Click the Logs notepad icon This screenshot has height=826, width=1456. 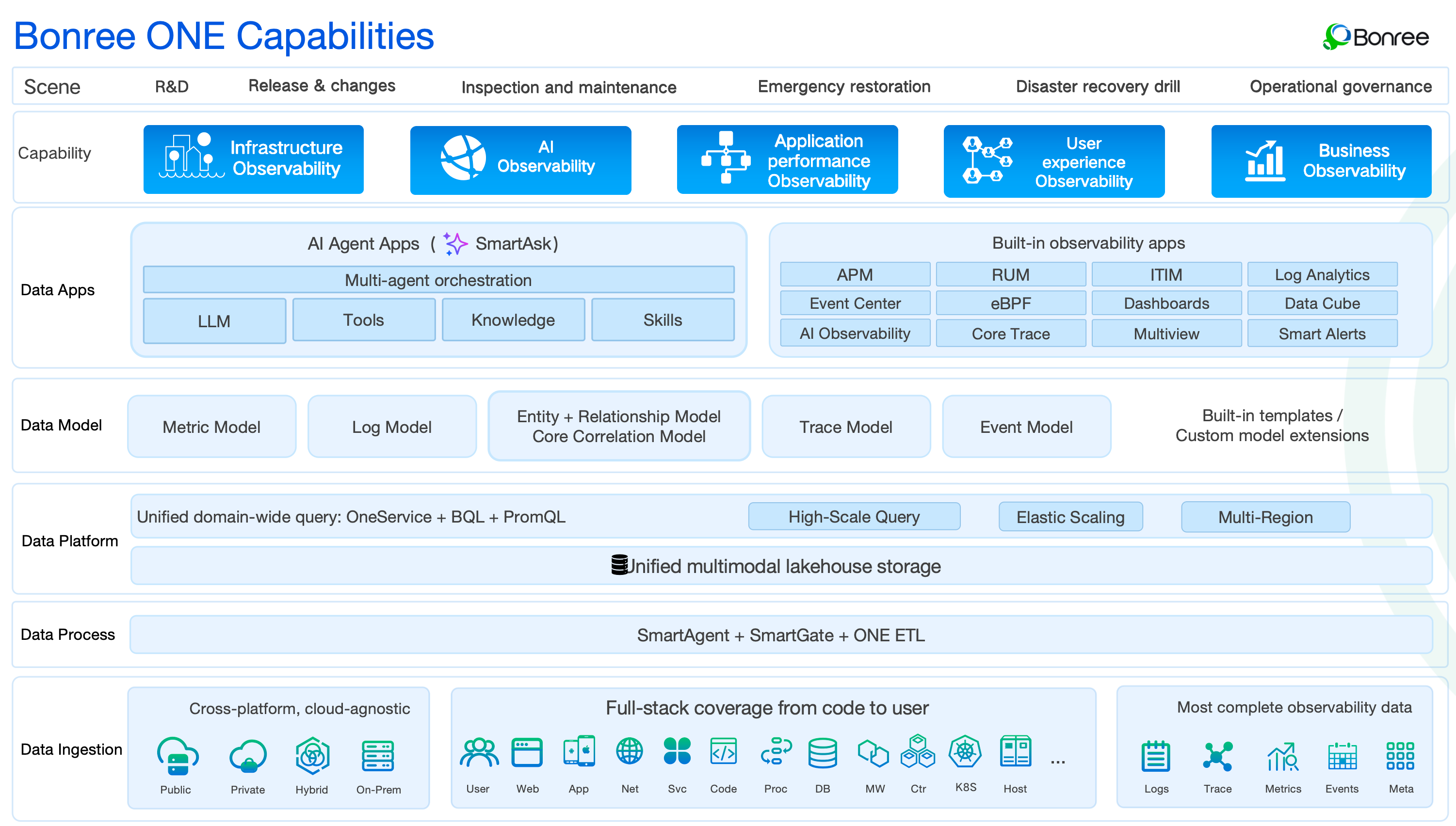pyautogui.click(x=1156, y=756)
